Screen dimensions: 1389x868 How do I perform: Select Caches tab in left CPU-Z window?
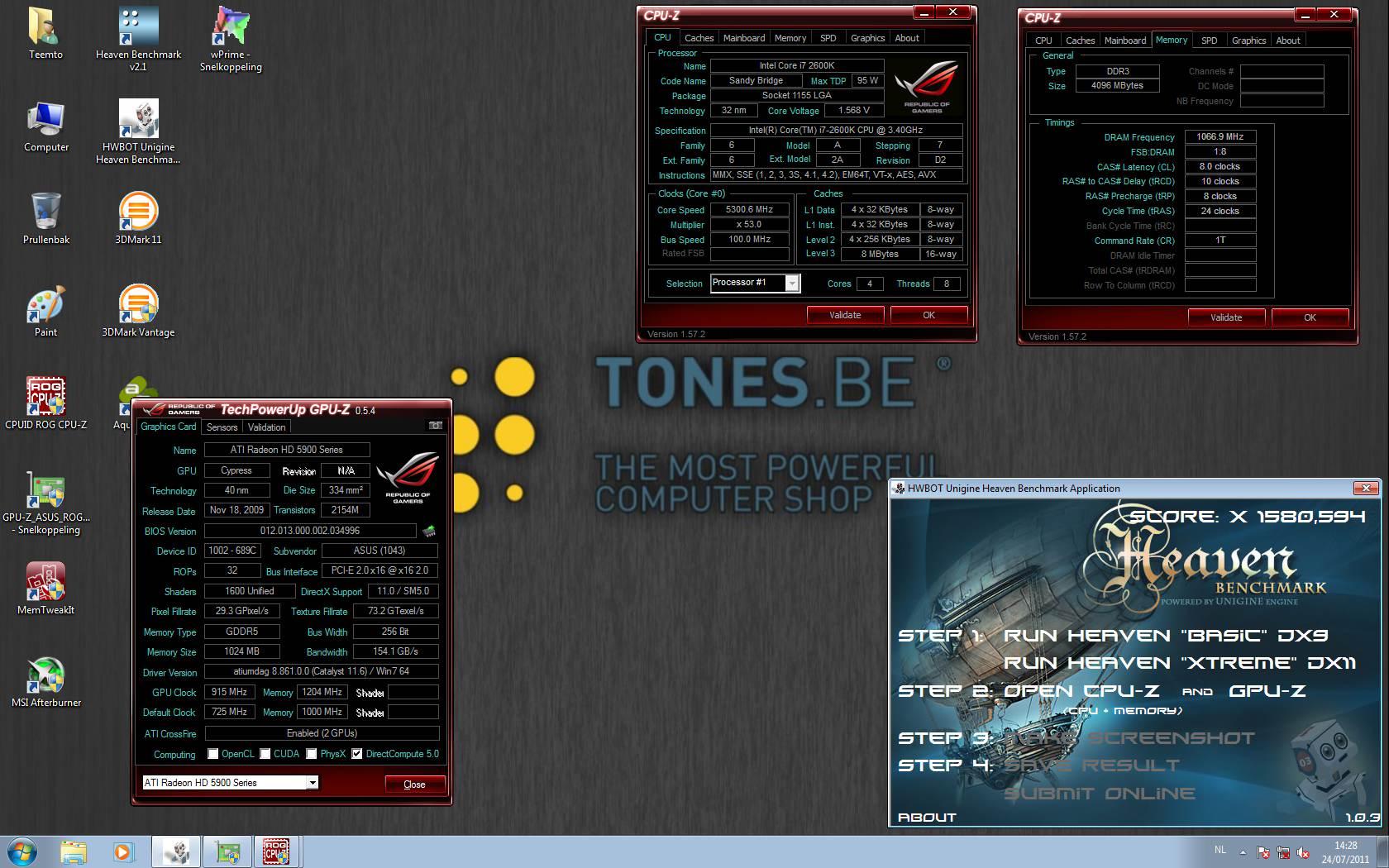click(x=699, y=38)
